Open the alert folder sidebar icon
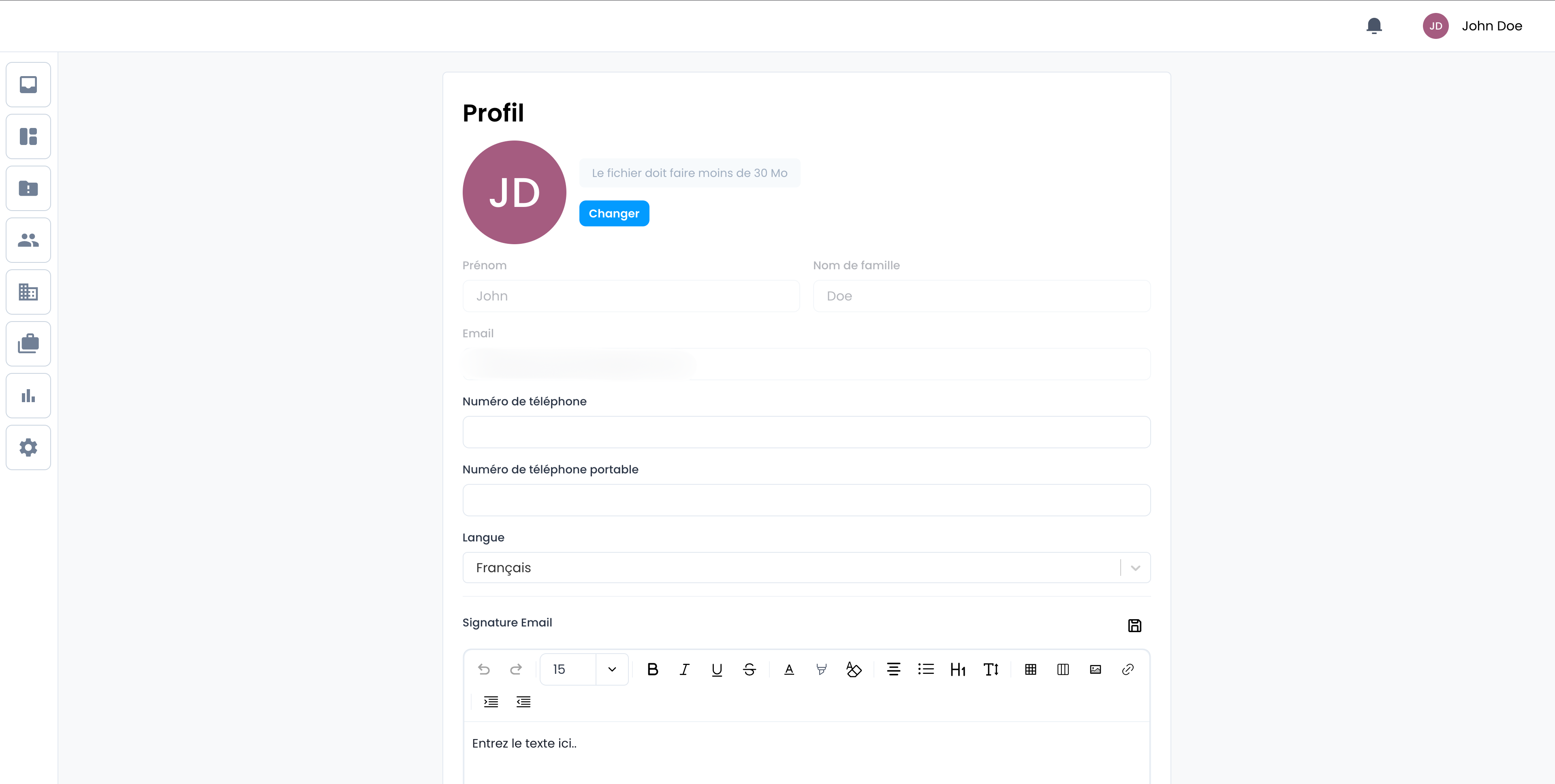 28,188
